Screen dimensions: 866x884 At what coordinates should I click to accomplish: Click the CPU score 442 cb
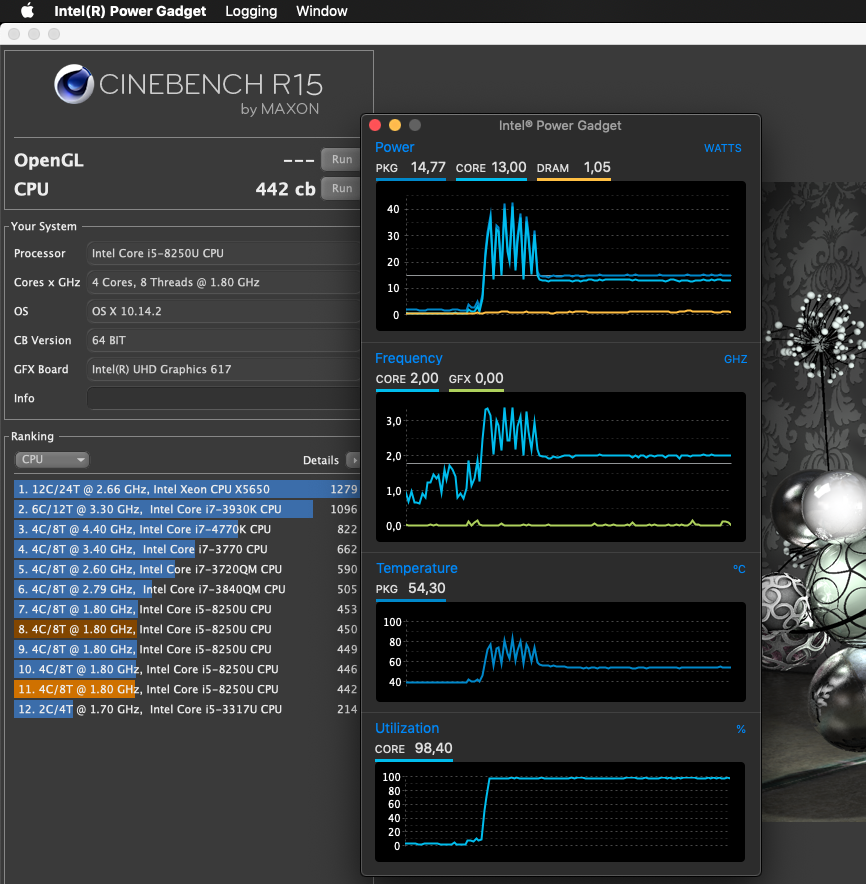tap(285, 189)
